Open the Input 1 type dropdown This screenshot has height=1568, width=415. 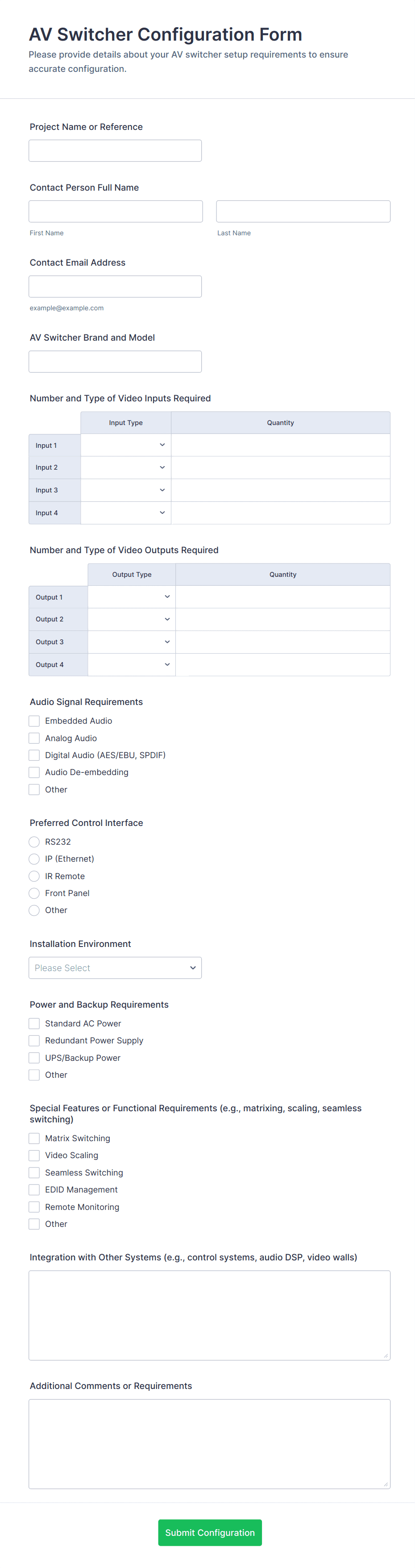pyautogui.click(x=126, y=445)
